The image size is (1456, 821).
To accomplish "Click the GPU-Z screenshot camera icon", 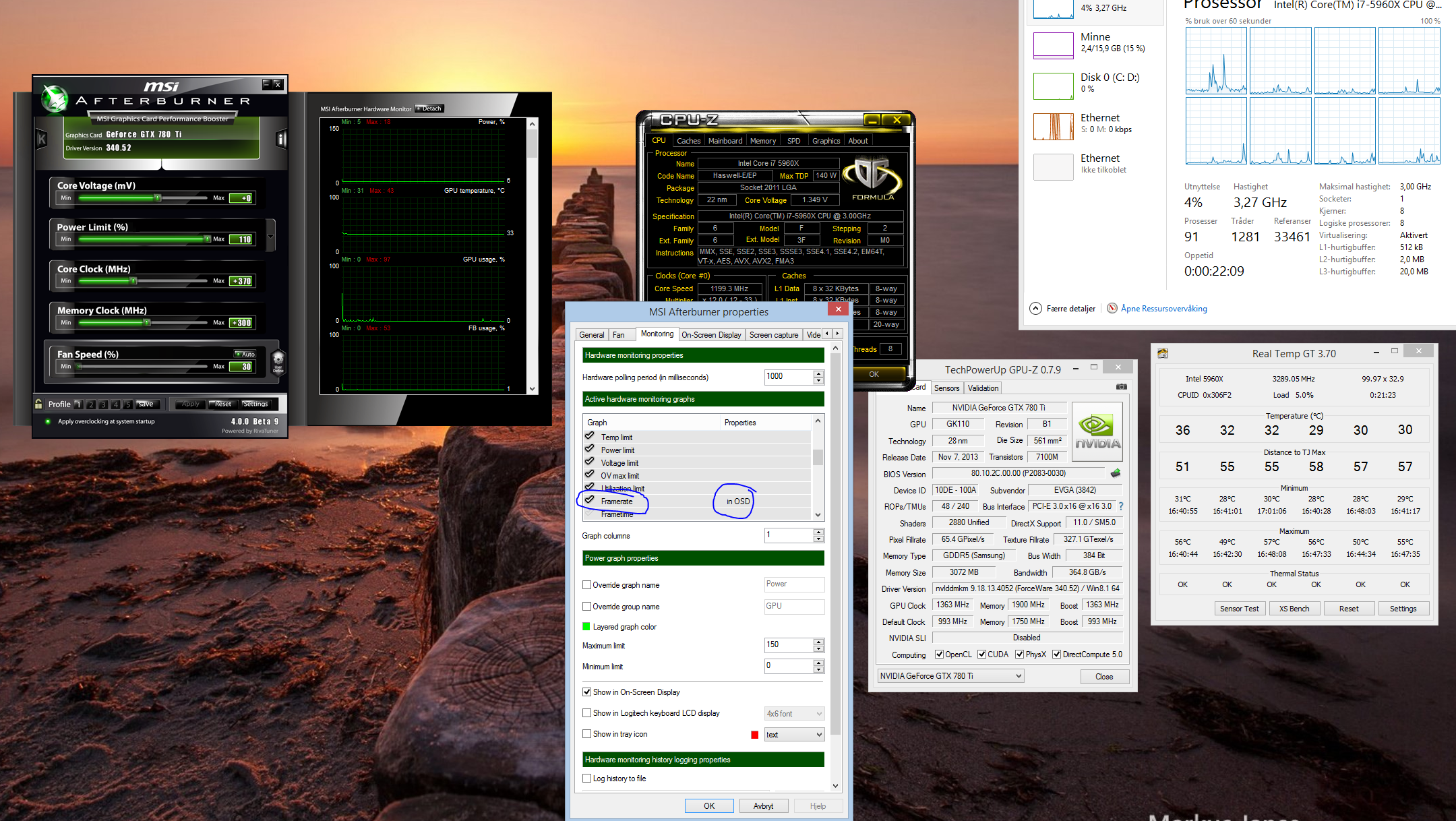I will pyautogui.click(x=1121, y=387).
